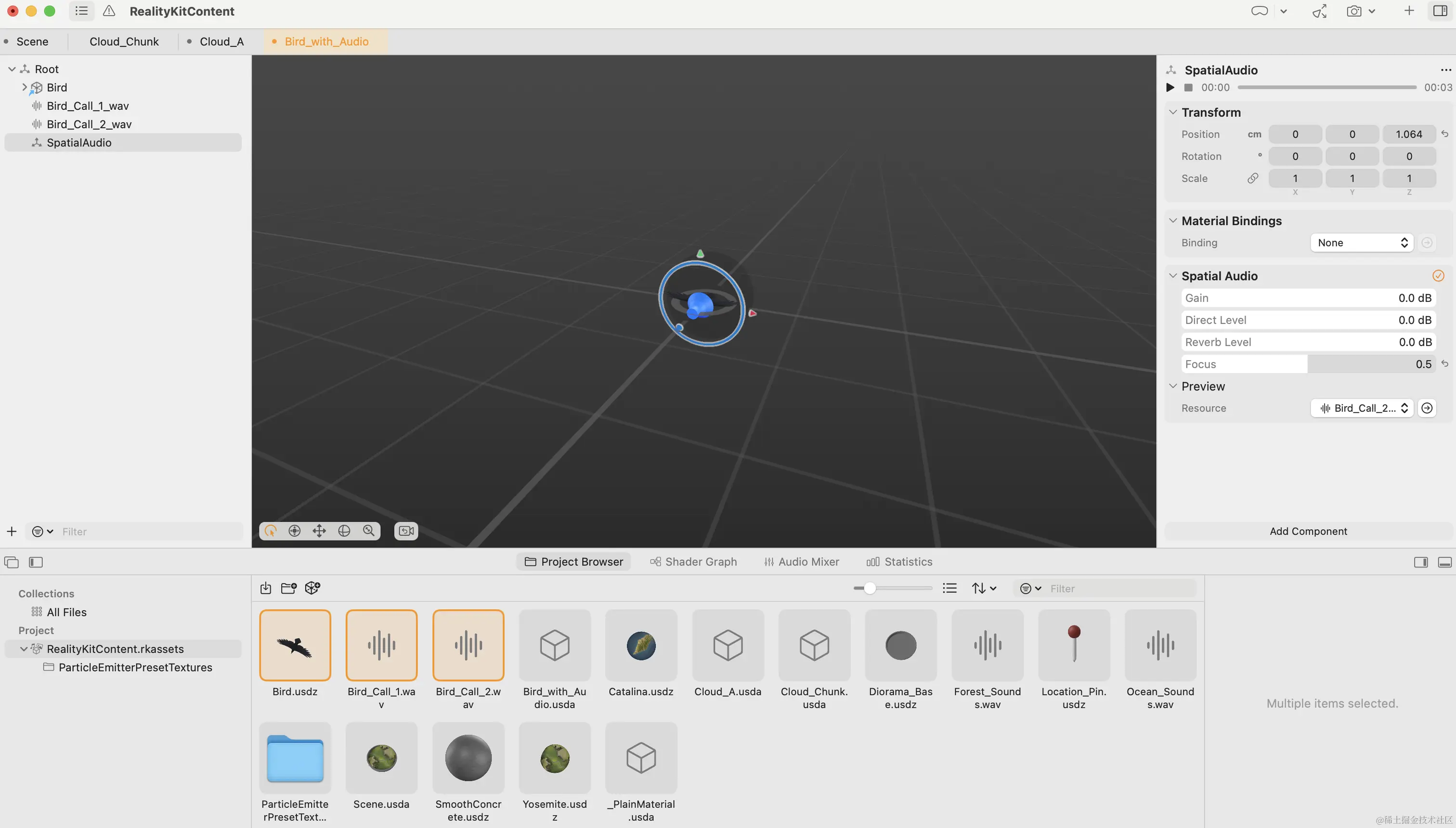
Task: Click the camera capture icon
Action: coord(1354,11)
